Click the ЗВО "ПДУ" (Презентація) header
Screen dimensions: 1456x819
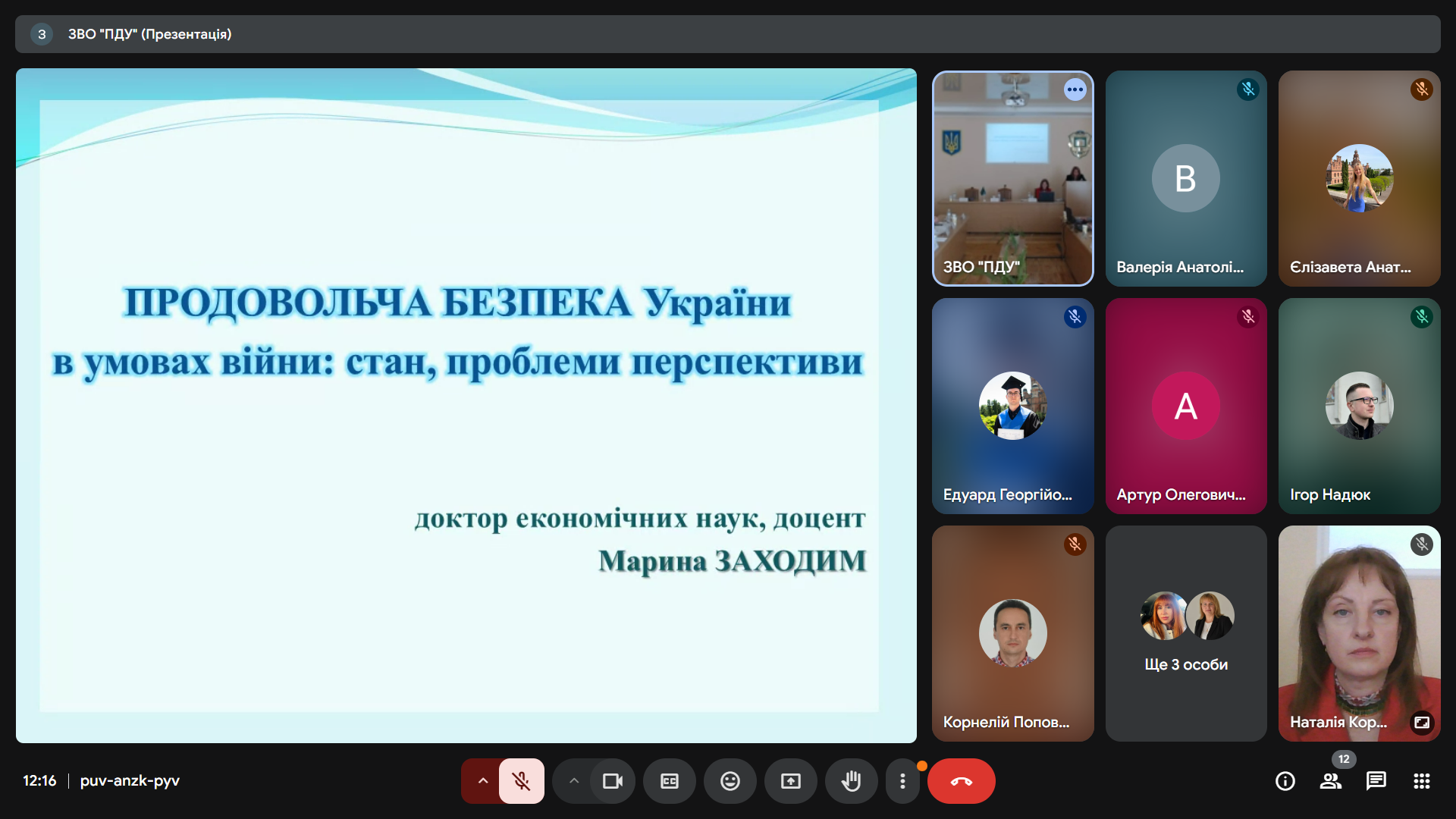[x=149, y=34]
